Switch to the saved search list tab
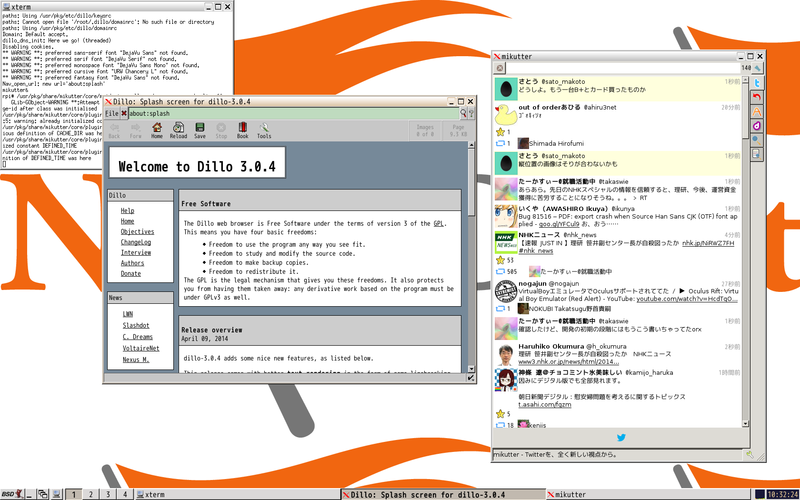This screenshot has width=800, height=500. tap(757, 154)
